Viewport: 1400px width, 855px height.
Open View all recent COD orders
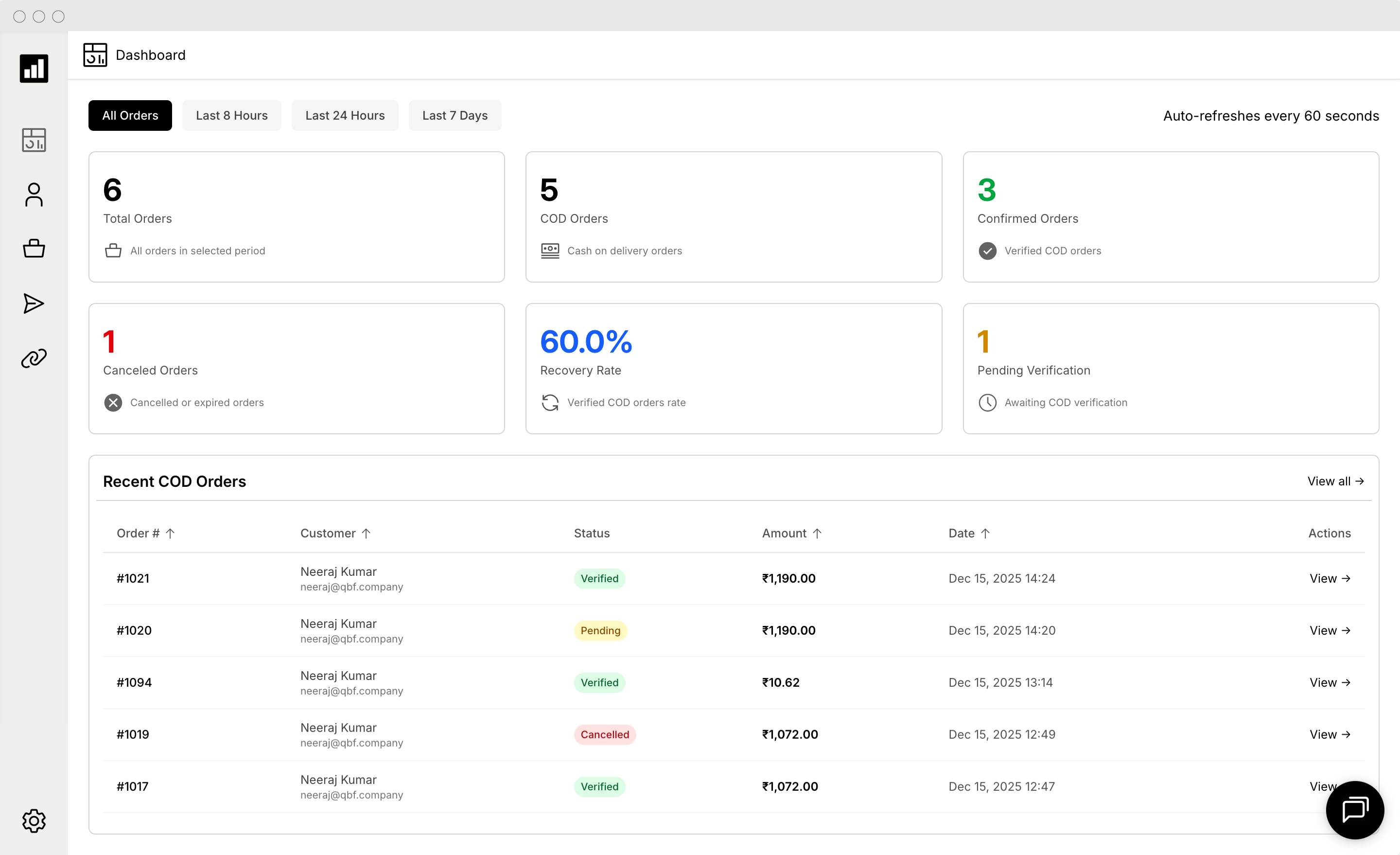coord(1335,481)
